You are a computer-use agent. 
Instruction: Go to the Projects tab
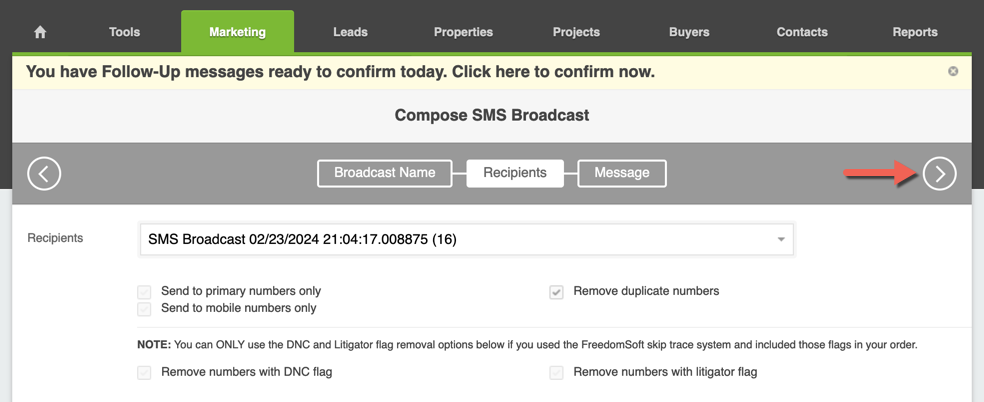pyautogui.click(x=576, y=32)
